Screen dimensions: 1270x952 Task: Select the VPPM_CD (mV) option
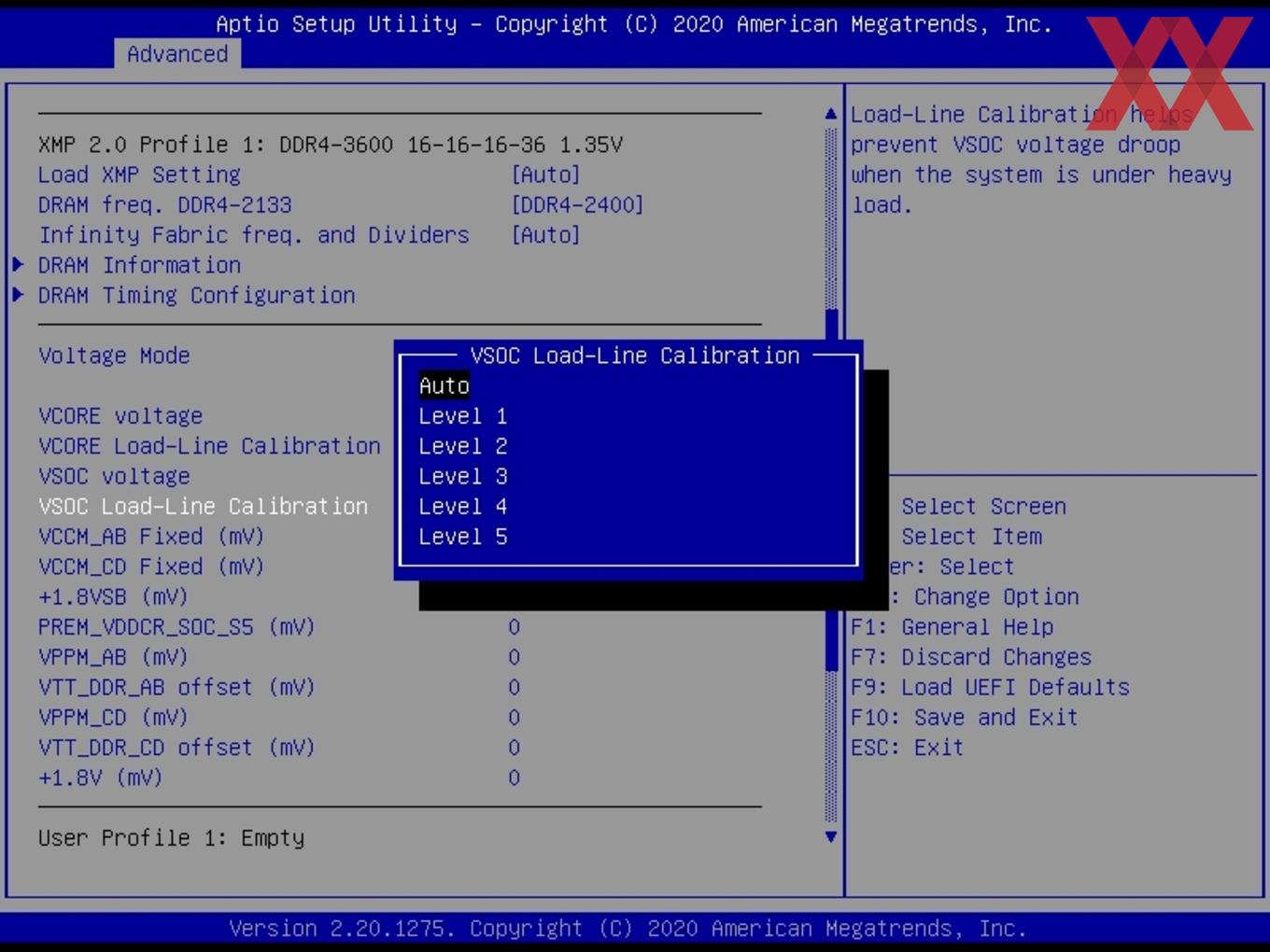pos(113,718)
